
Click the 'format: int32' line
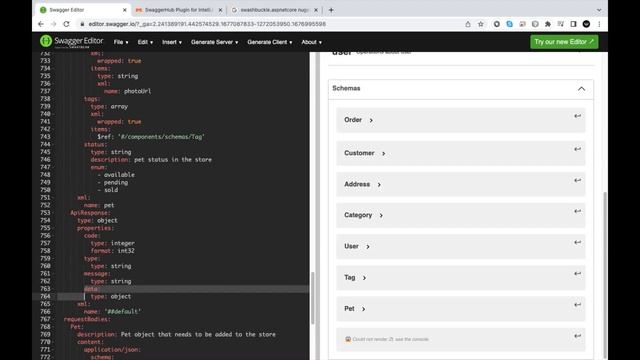112,251
